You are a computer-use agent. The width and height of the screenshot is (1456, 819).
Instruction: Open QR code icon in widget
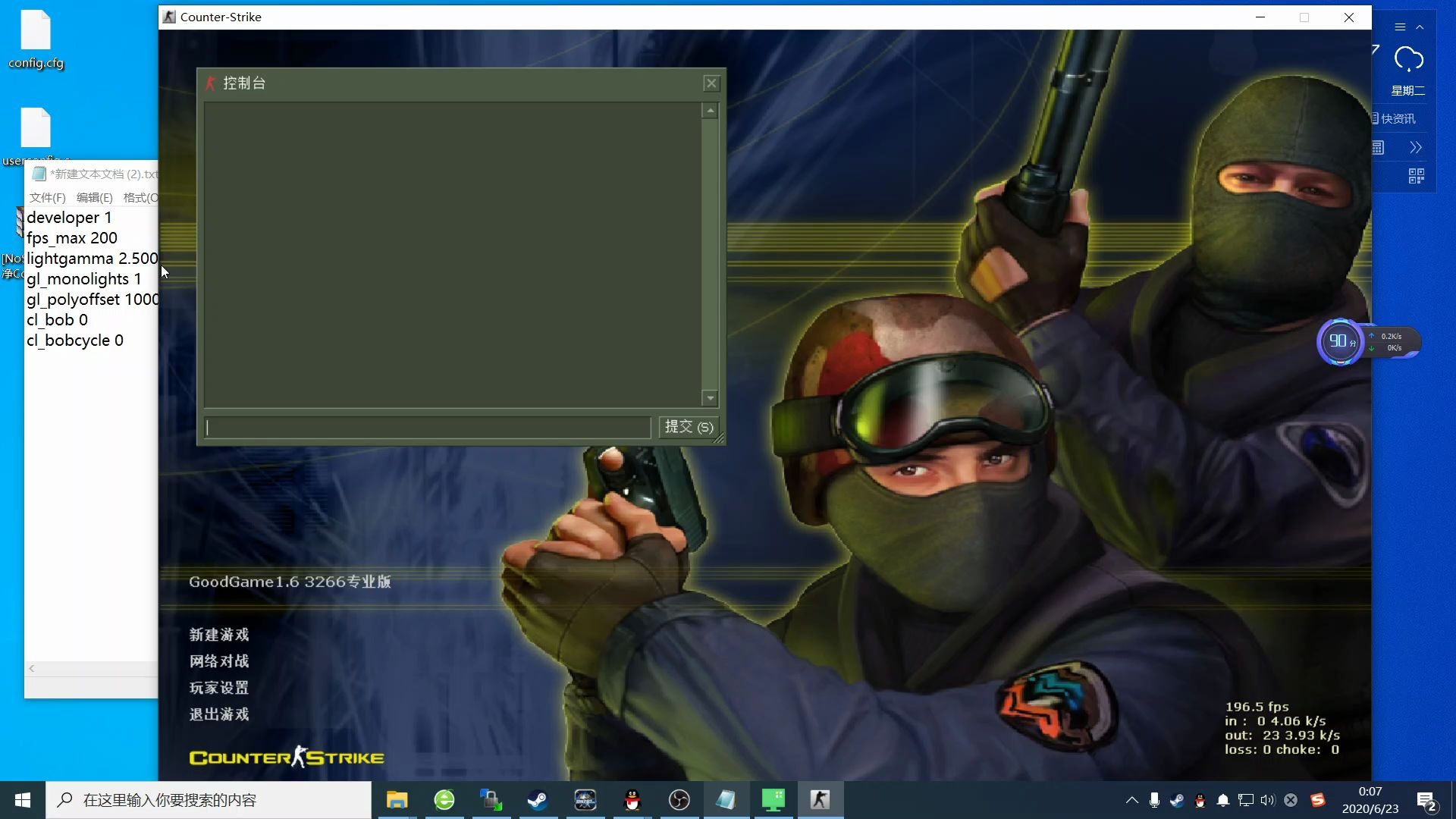pos(1416,176)
